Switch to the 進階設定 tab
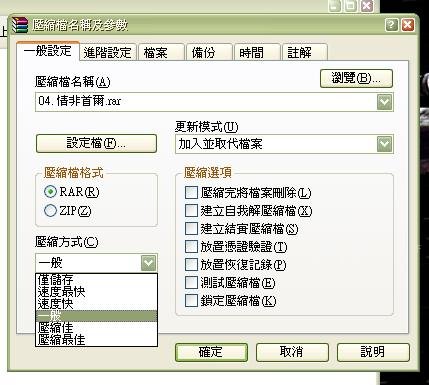 (108, 53)
